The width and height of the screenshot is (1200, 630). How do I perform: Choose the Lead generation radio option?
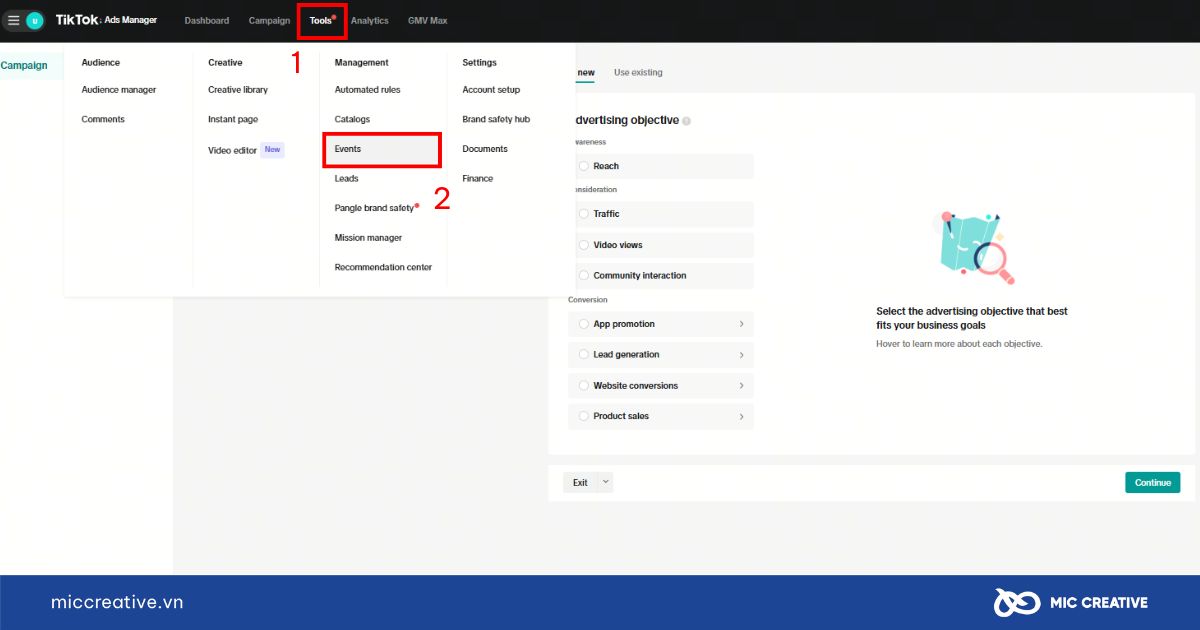[x=584, y=355]
